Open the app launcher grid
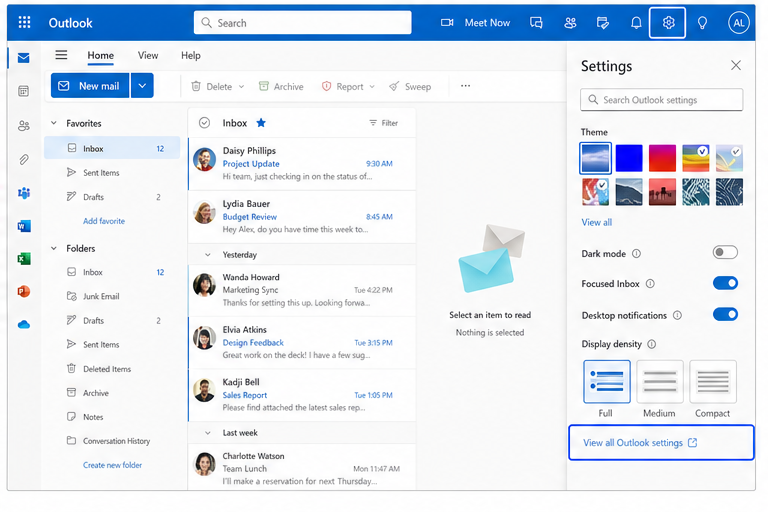The height and width of the screenshot is (512, 768). [x=24, y=23]
